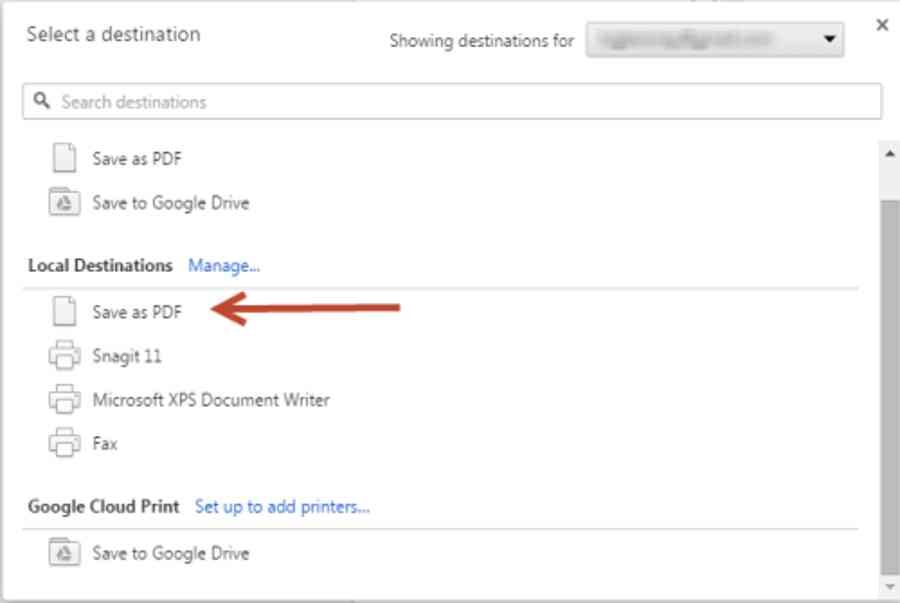Viewport: 900px width, 603px height.
Task: Select the Snagit 11 printer
Action: coord(127,356)
